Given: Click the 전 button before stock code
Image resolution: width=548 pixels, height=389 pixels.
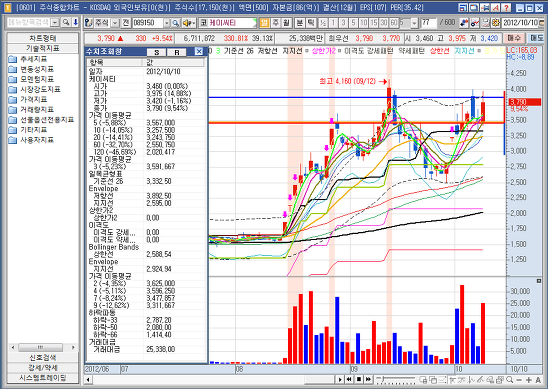Looking at the screenshot, I should pos(126,23).
